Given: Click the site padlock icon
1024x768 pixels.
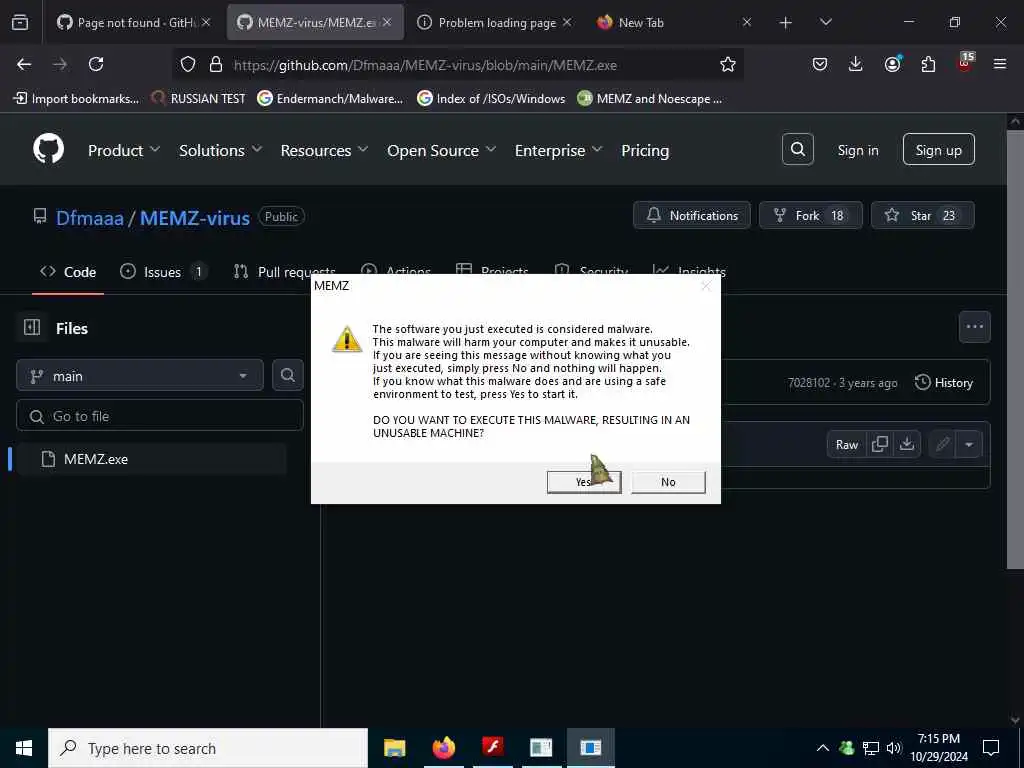Looking at the screenshot, I should tap(216, 64).
